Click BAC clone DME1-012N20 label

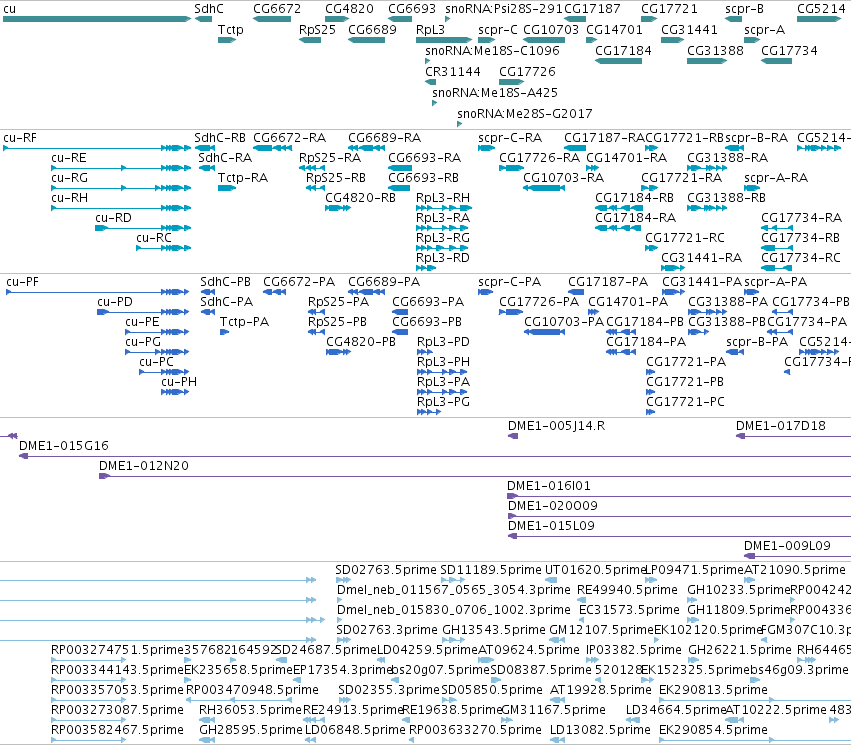[144, 466]
